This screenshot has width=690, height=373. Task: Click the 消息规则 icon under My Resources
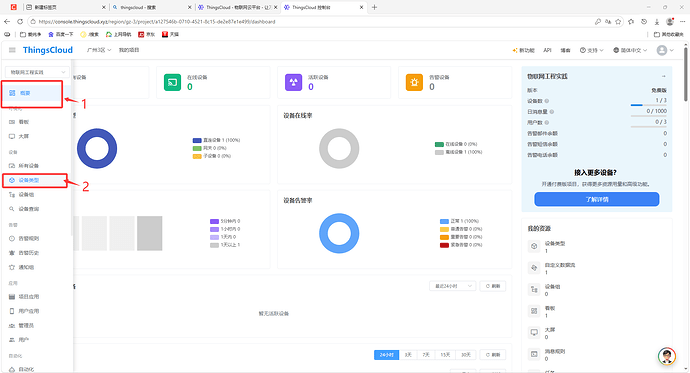[534, 354]
